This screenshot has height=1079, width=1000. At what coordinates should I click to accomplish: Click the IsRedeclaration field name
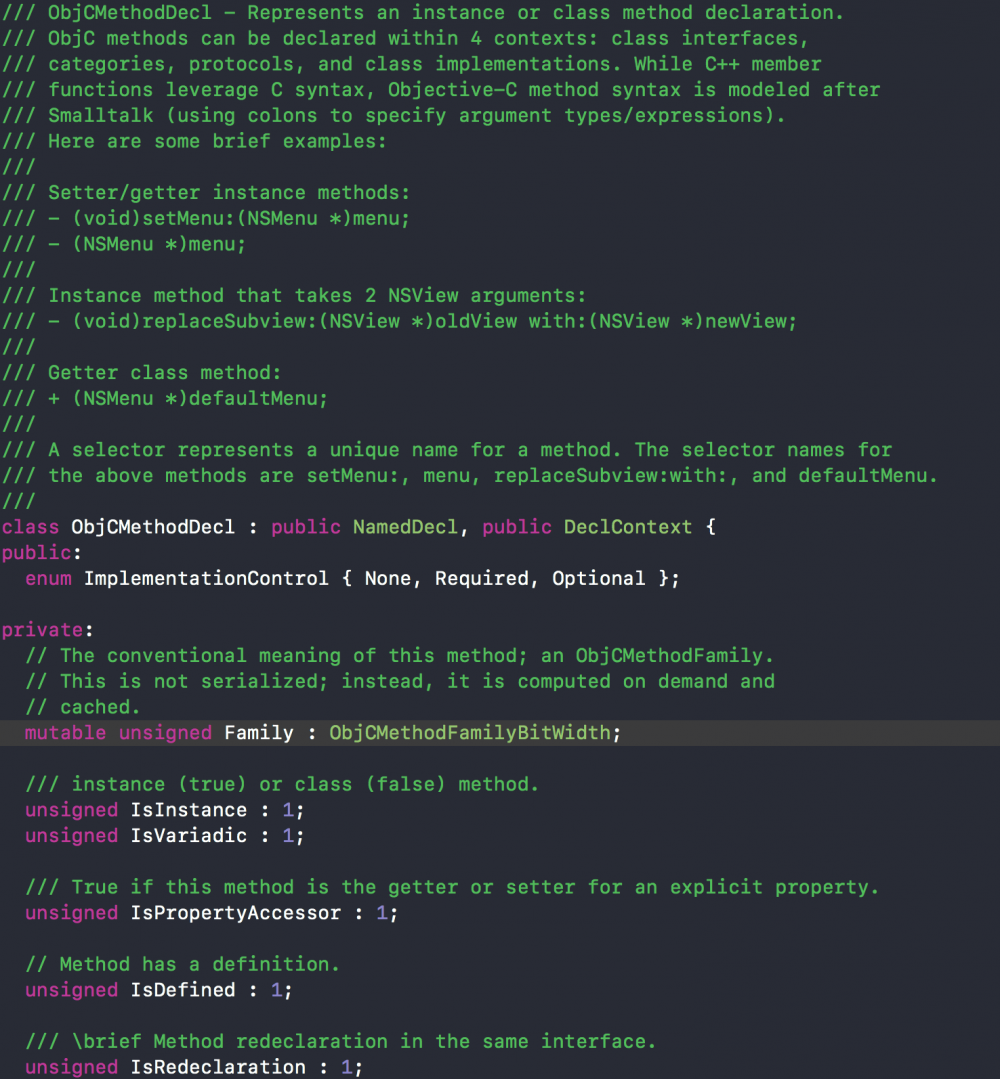pyautogui.click(x=218, y=1067)
